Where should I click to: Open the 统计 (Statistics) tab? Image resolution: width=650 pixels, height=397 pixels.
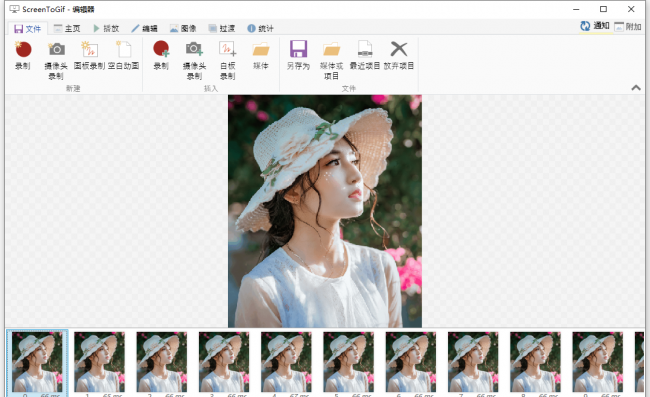click(x=260, y=29)
